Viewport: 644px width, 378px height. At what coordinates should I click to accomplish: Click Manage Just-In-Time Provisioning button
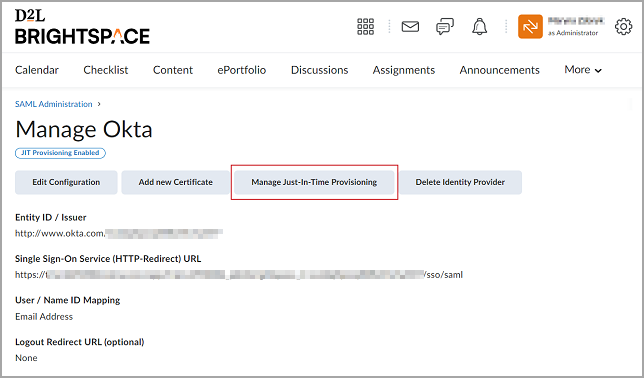click(314, 182)
